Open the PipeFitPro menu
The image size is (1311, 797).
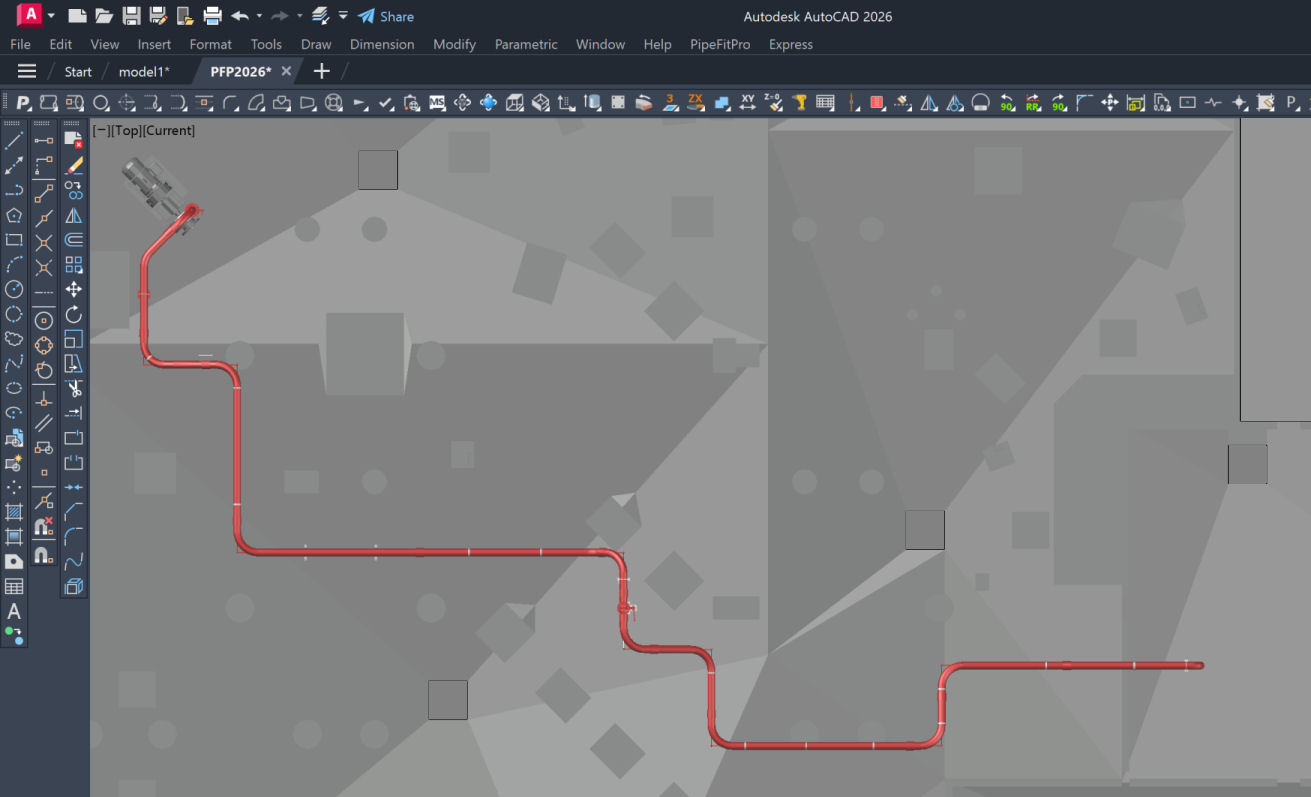719,44
